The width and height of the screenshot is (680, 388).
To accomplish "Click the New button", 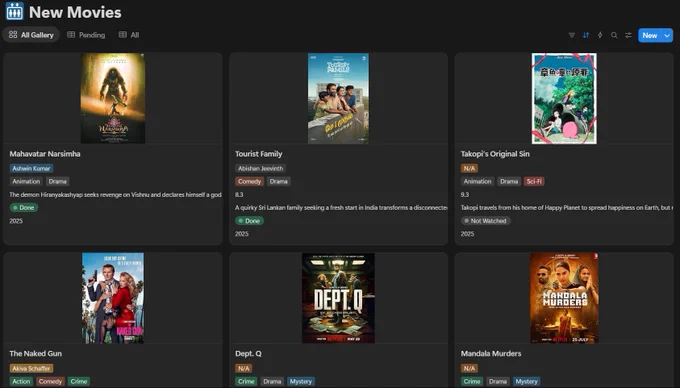I will [x=650, y=36].
